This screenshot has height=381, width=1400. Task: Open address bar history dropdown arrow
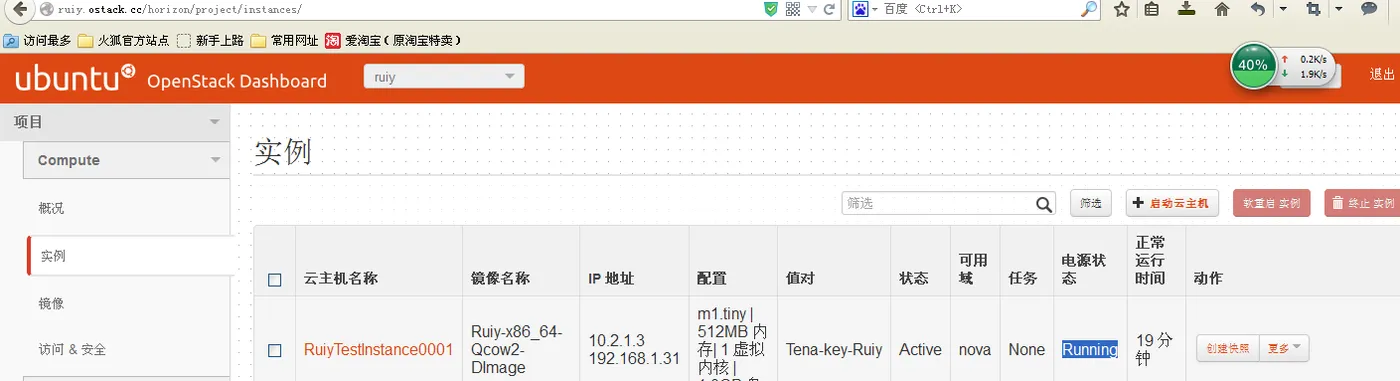(811, 9)
